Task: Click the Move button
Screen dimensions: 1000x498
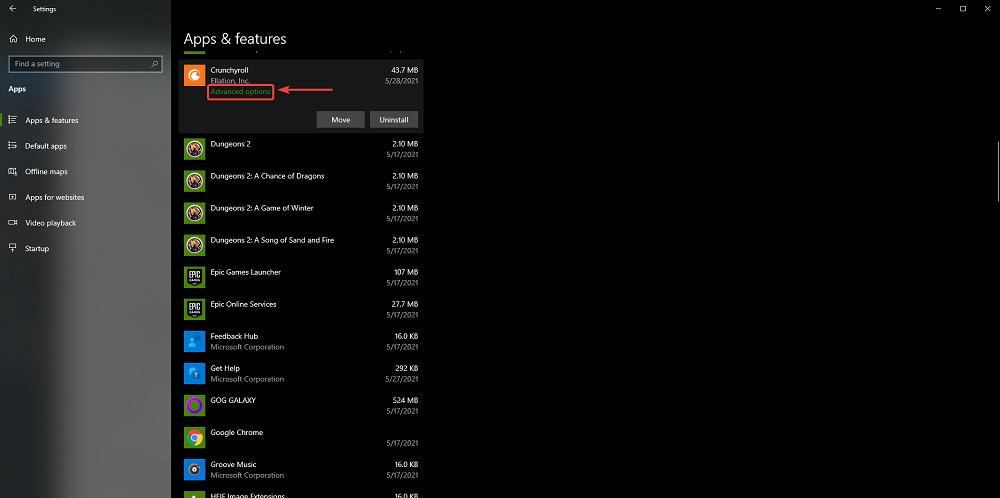Action: [x=340, y=119]
